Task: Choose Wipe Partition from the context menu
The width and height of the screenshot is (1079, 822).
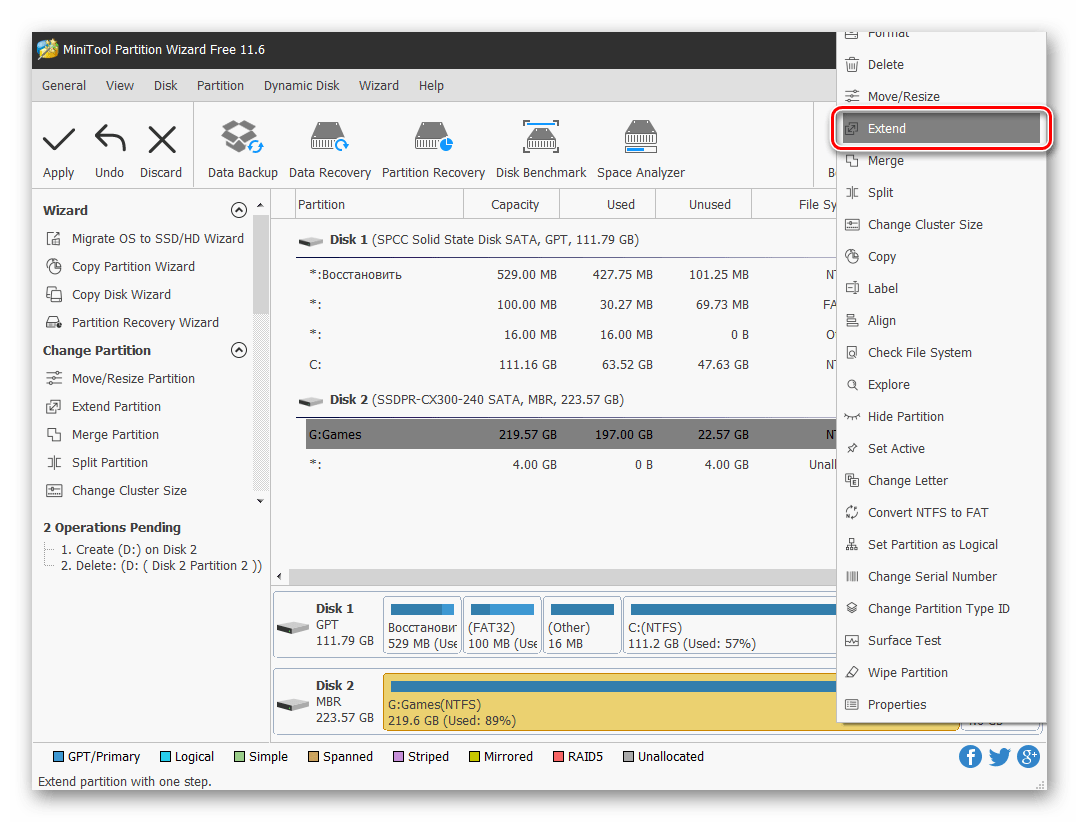Action: (907, 673)
